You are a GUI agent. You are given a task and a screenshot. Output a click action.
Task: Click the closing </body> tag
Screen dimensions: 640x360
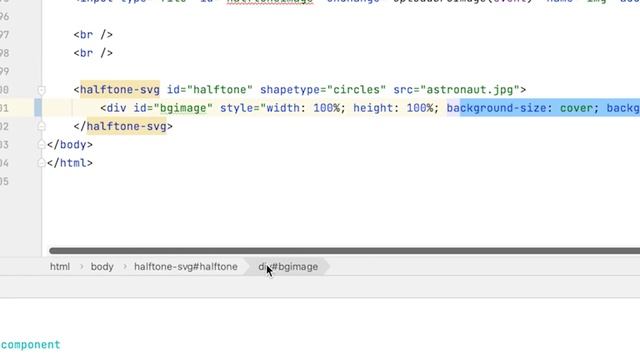[x=70, y=144]
